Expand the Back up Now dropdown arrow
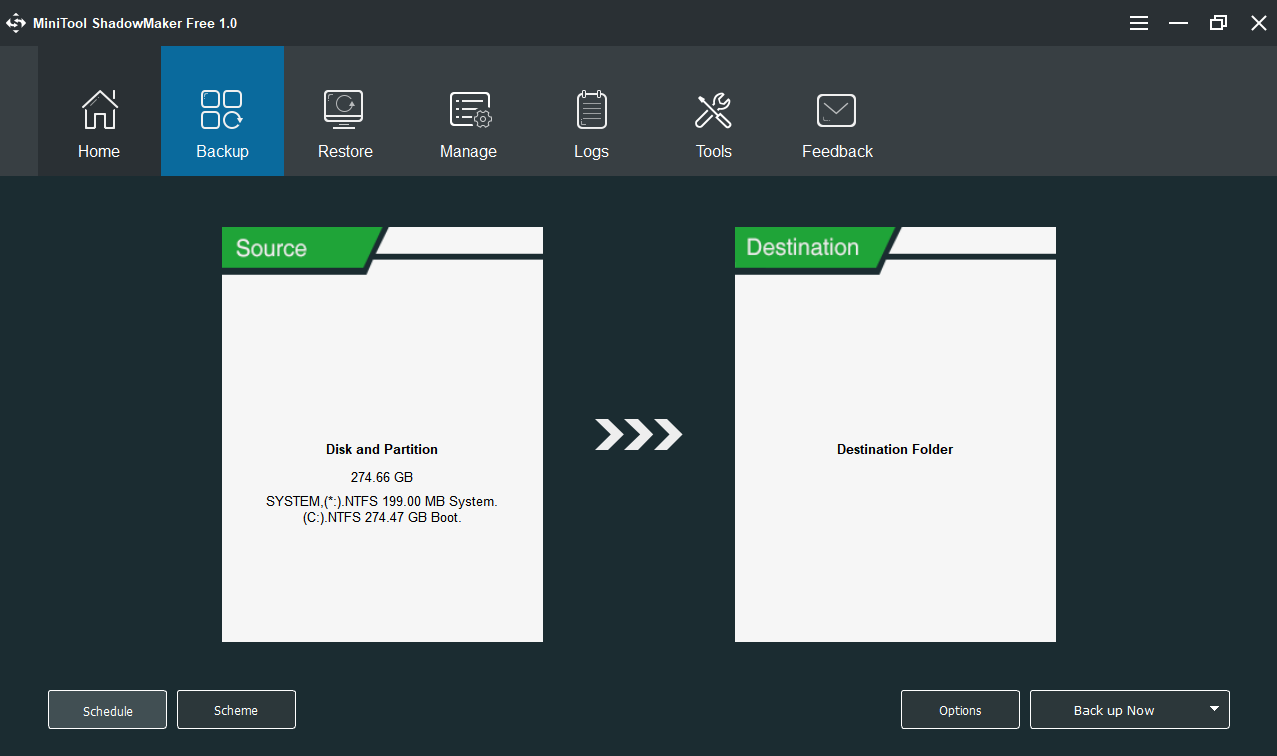1277x756 pixels. pos(1214,709)
